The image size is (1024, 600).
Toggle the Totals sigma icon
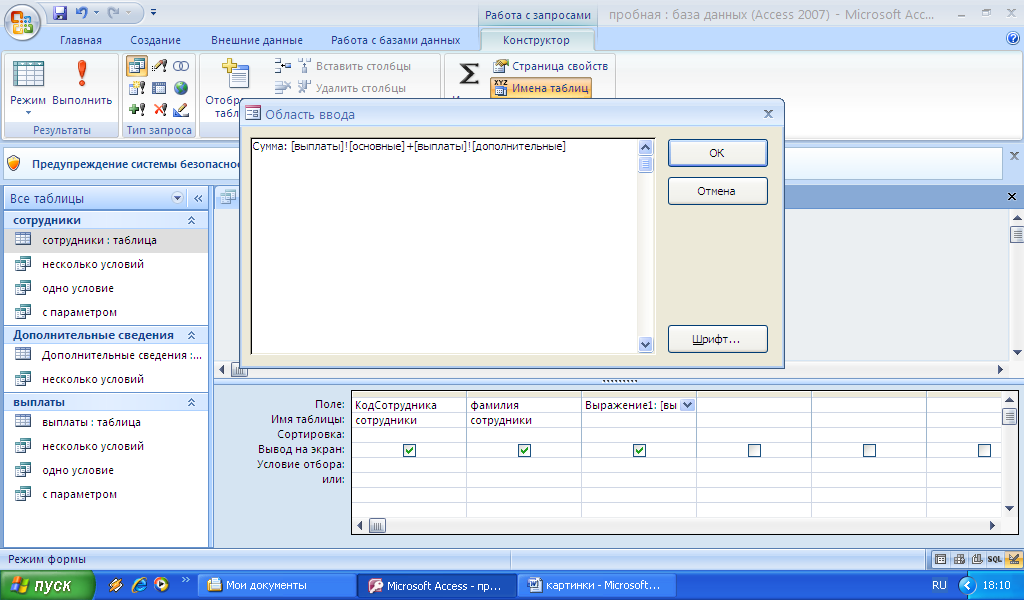coord(469,73)
